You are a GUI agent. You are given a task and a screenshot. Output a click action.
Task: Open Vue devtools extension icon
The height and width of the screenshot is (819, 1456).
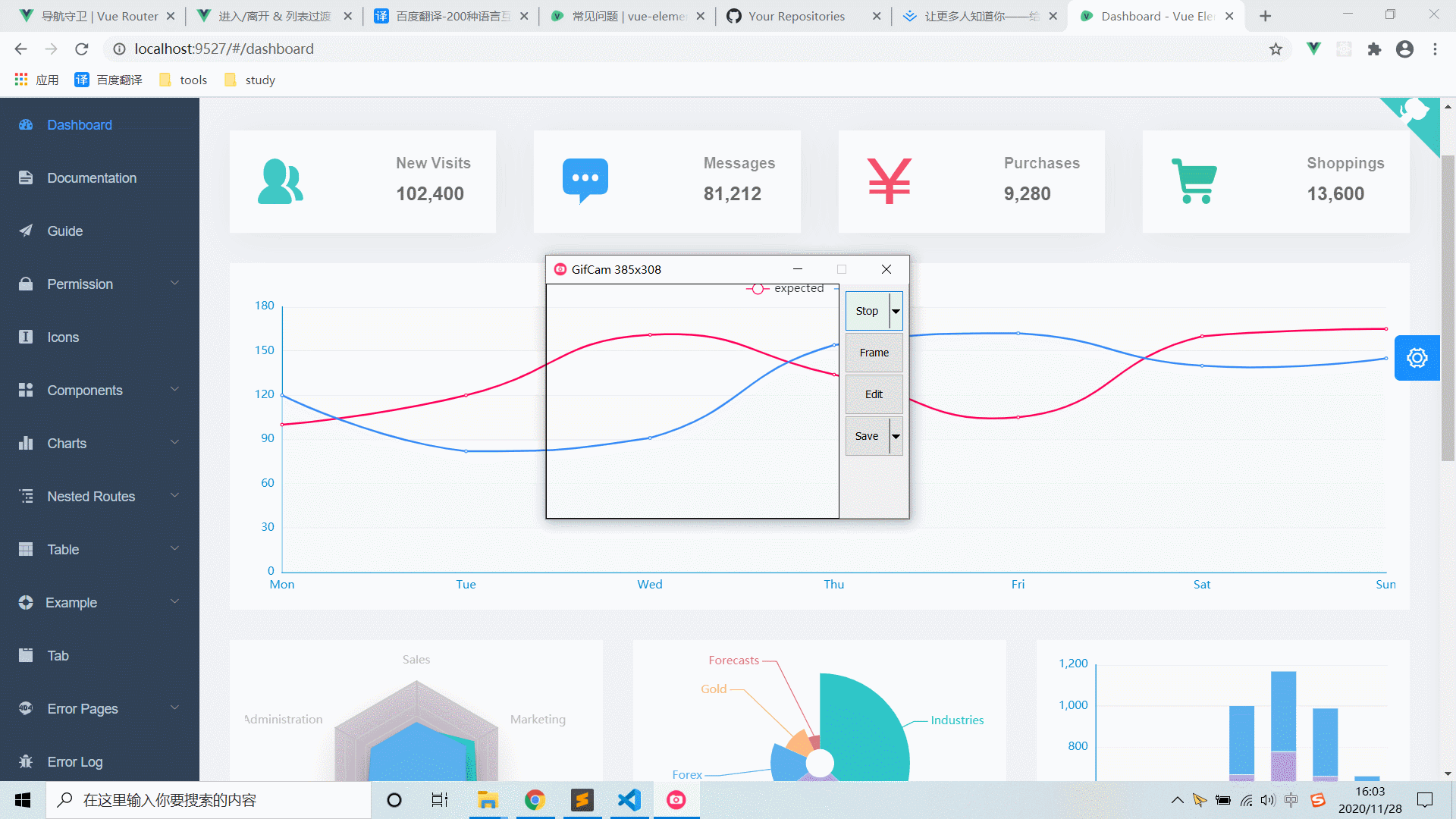coord(1313,49)
